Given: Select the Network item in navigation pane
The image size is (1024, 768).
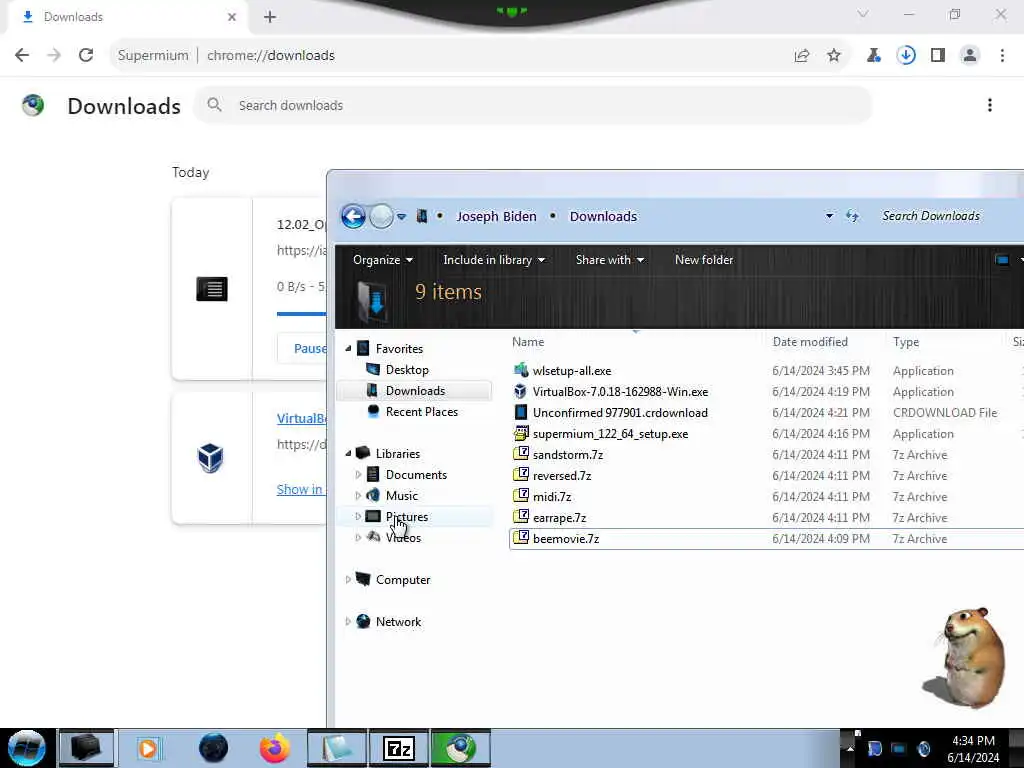Looking at the screenshot, I should click(x=398, y=622).
